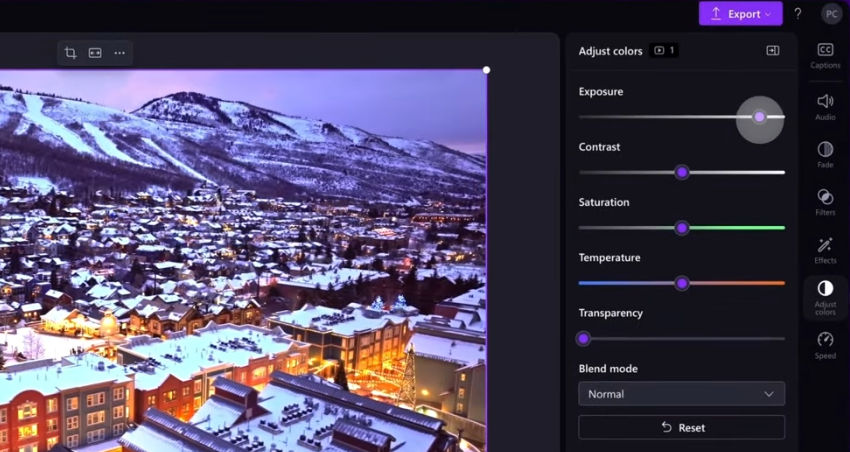Open the more options ellipsis menu
850x452 pixels.
120,53
